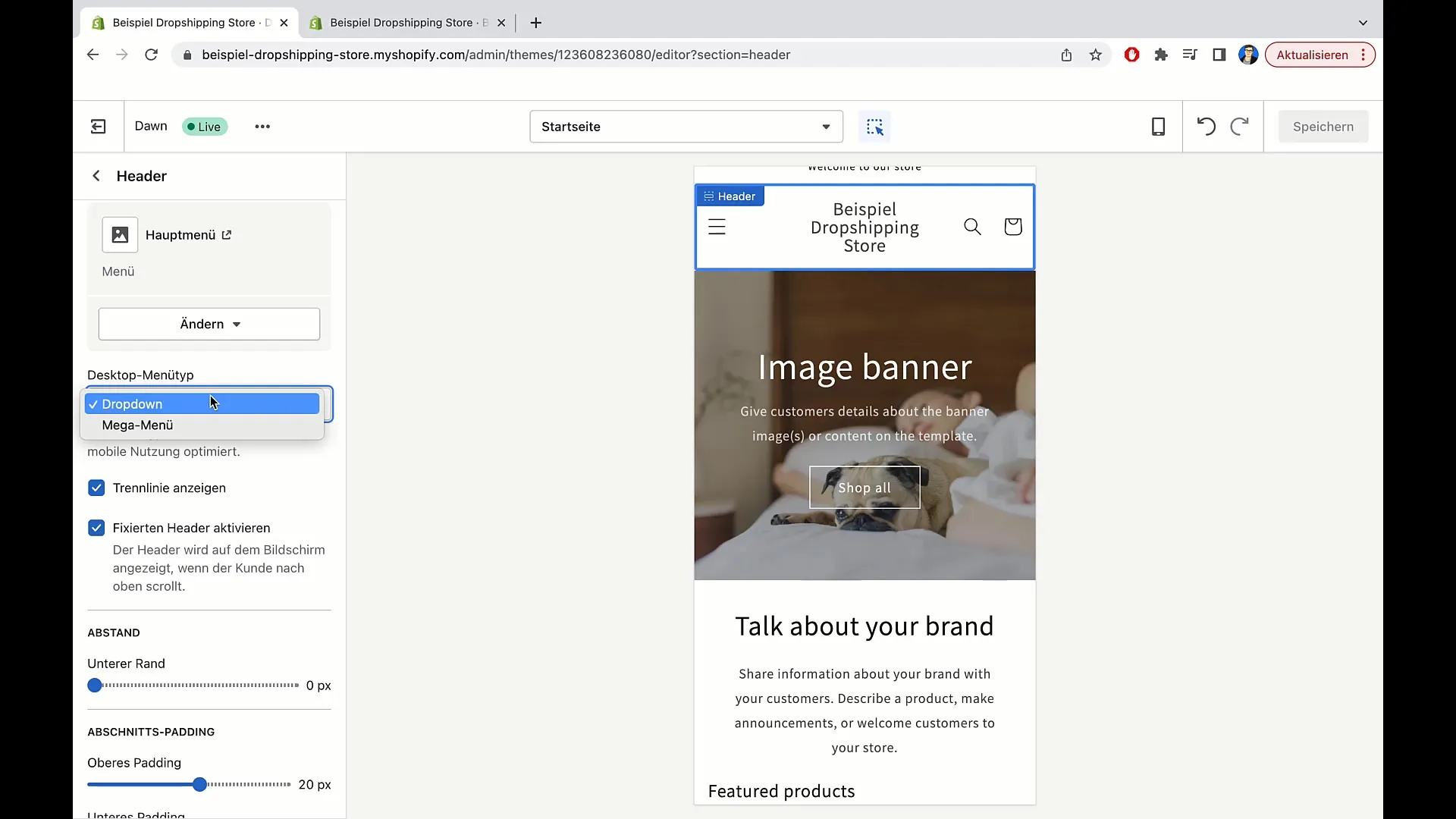
Task: Toggle Trennlinie anzeigen checkbox
Action: coord(96,488)
